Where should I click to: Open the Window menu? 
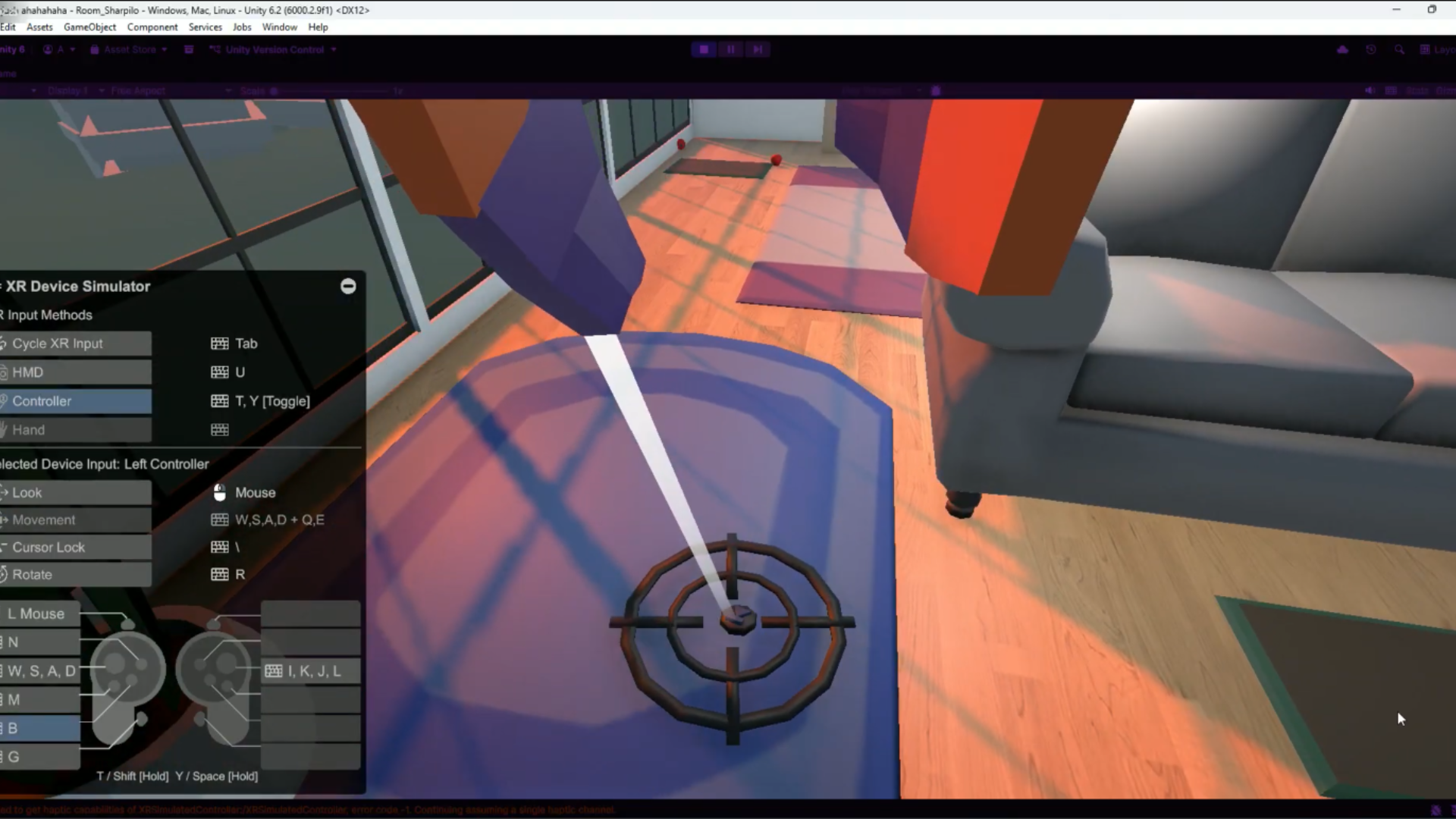click(279, 27)
